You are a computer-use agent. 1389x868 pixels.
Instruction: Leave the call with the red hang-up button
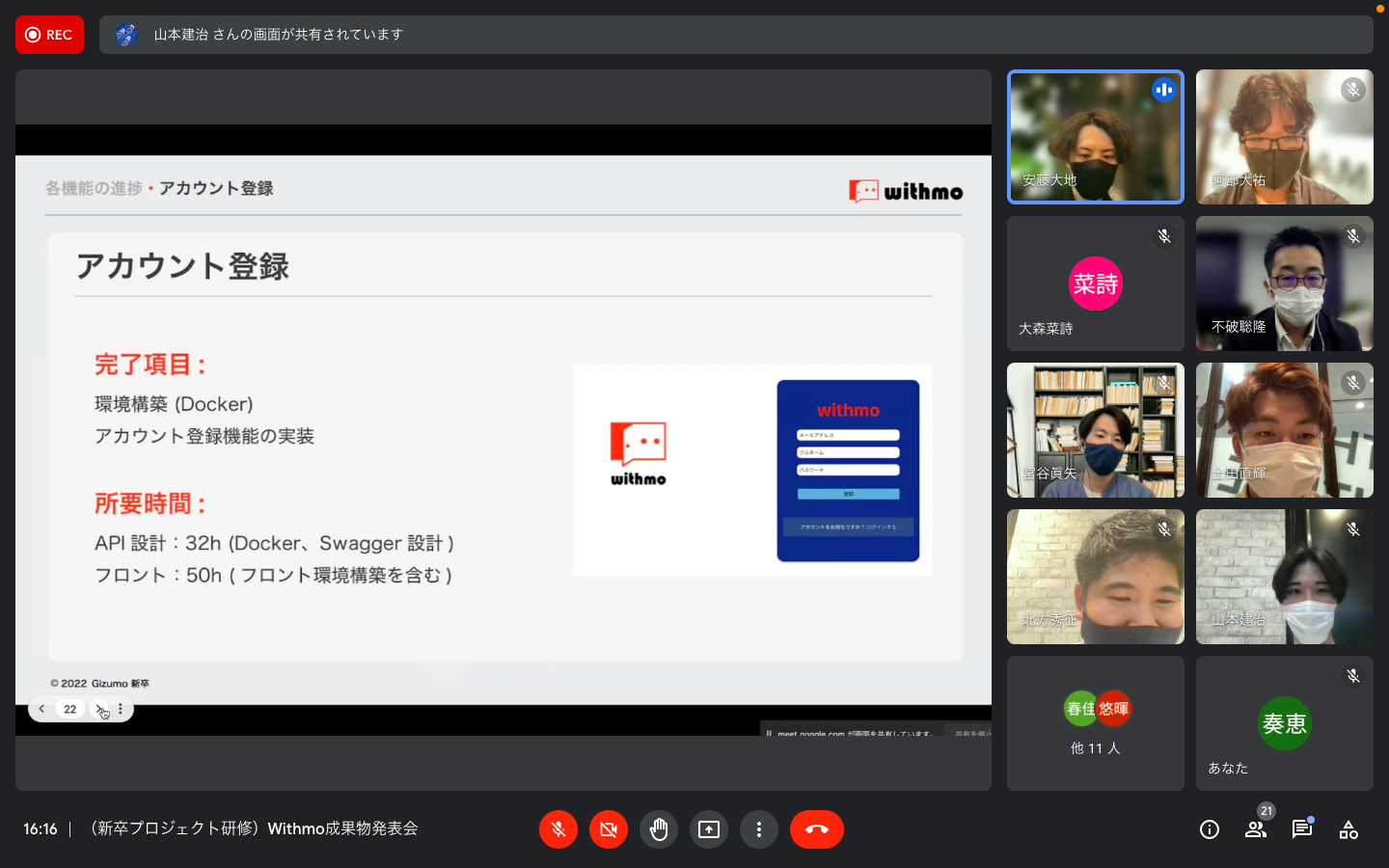click(817, 829)
